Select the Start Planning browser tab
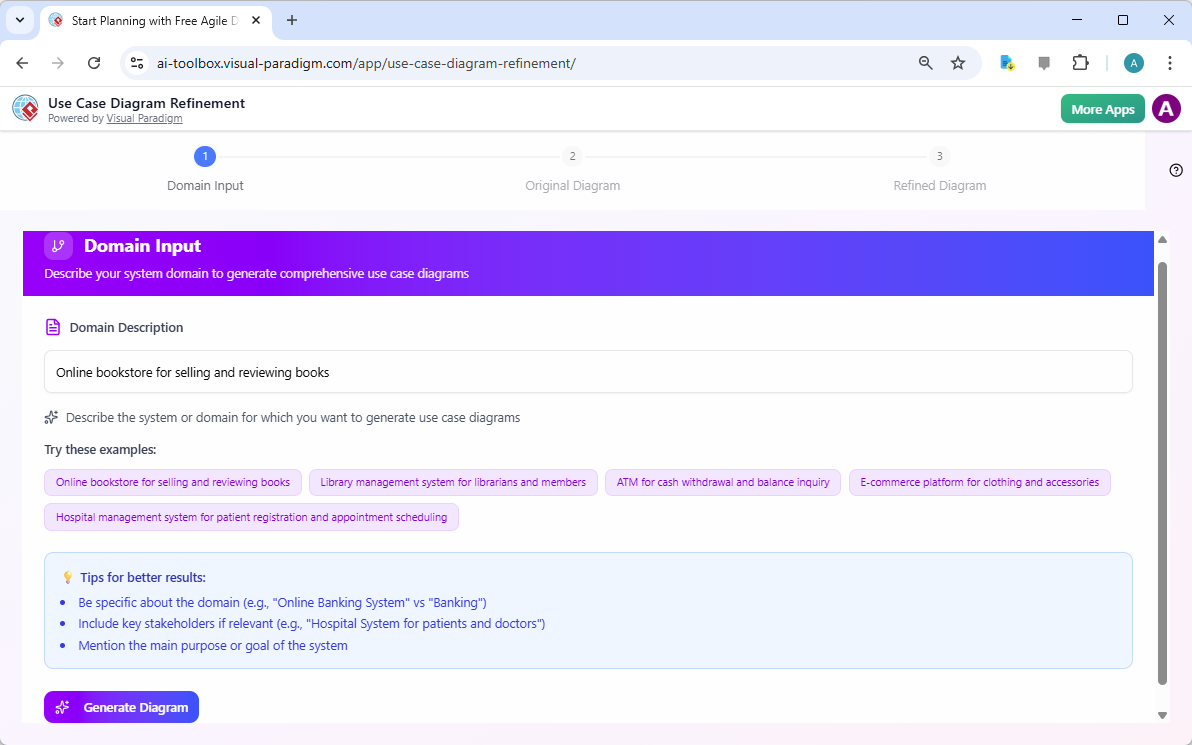Image resolution: width=1192 pixels, height=745 pixels. click(155, 20)
